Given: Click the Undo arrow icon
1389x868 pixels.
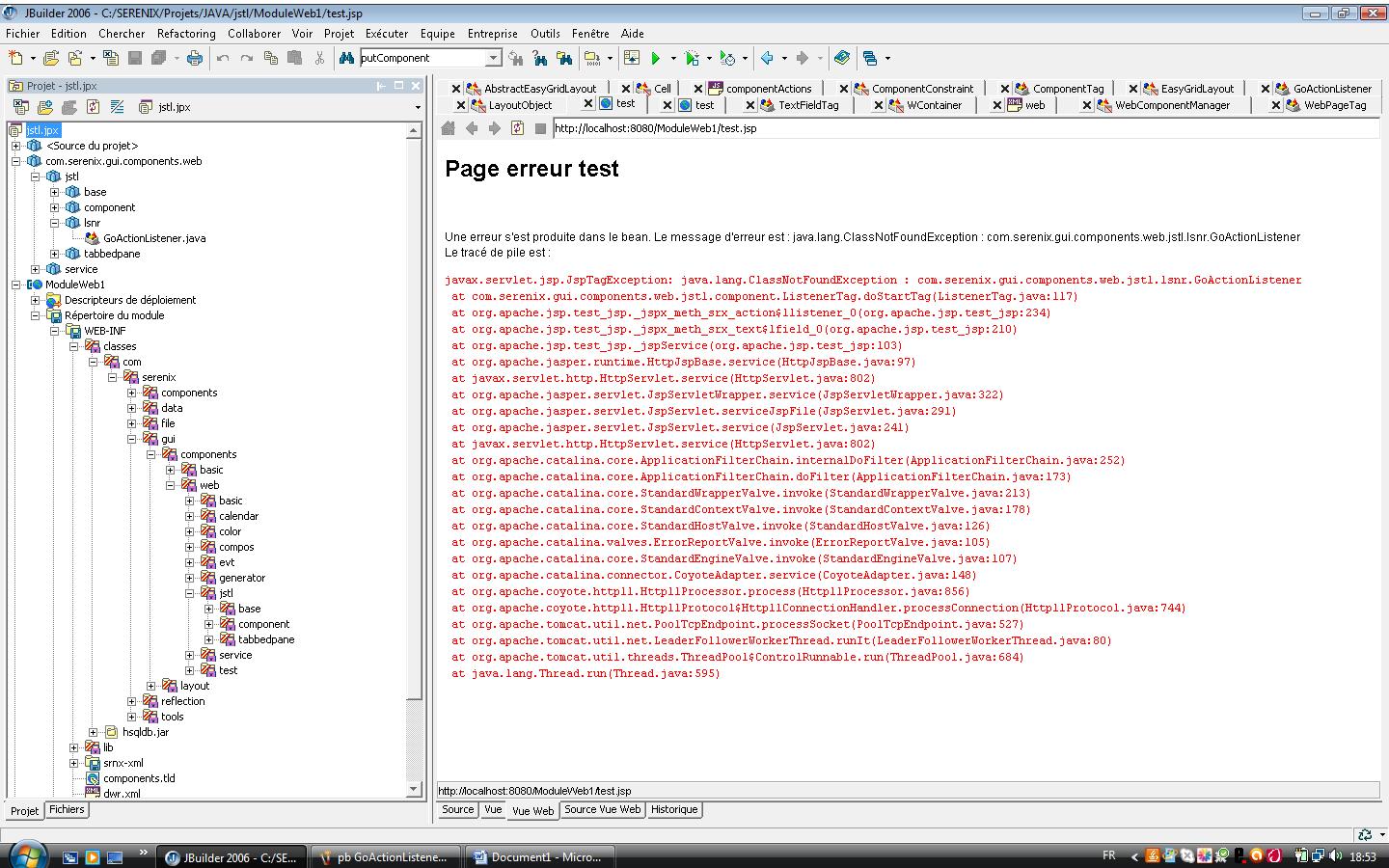Looking at the screenshot, I should 223,58.
